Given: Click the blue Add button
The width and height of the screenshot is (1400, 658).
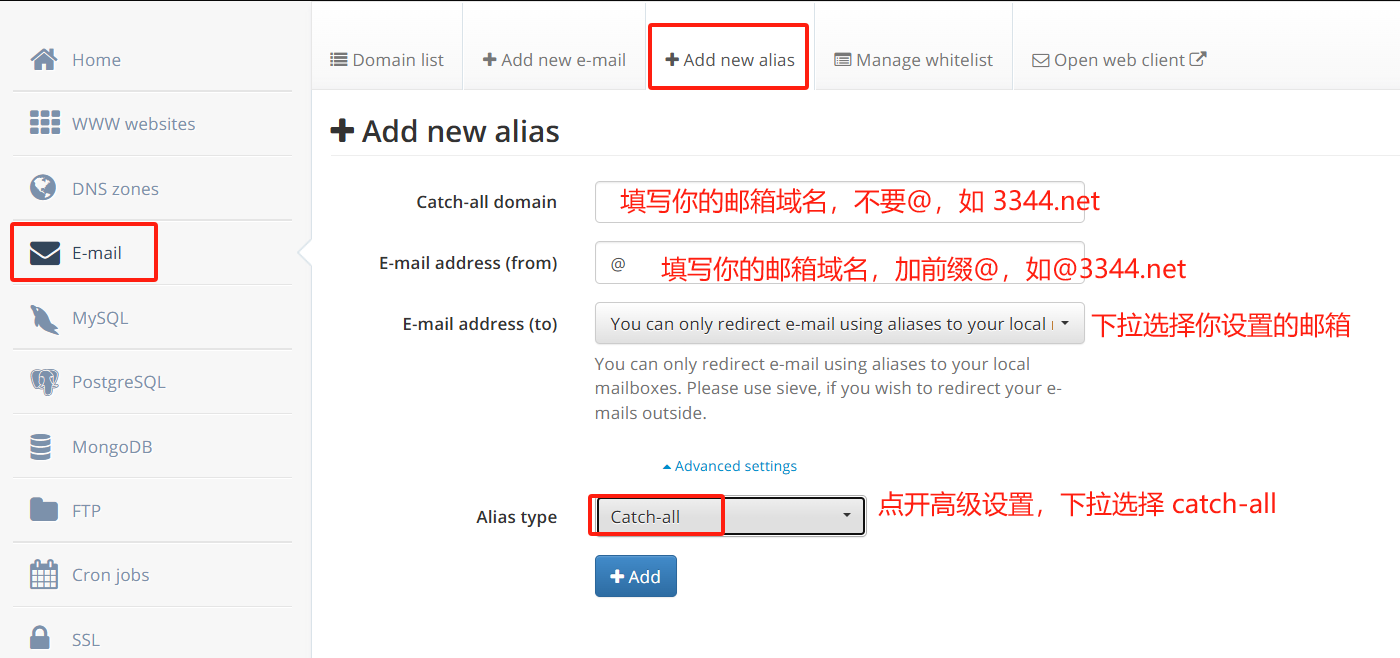Looking at the screenshot, I should click(636, 576).
